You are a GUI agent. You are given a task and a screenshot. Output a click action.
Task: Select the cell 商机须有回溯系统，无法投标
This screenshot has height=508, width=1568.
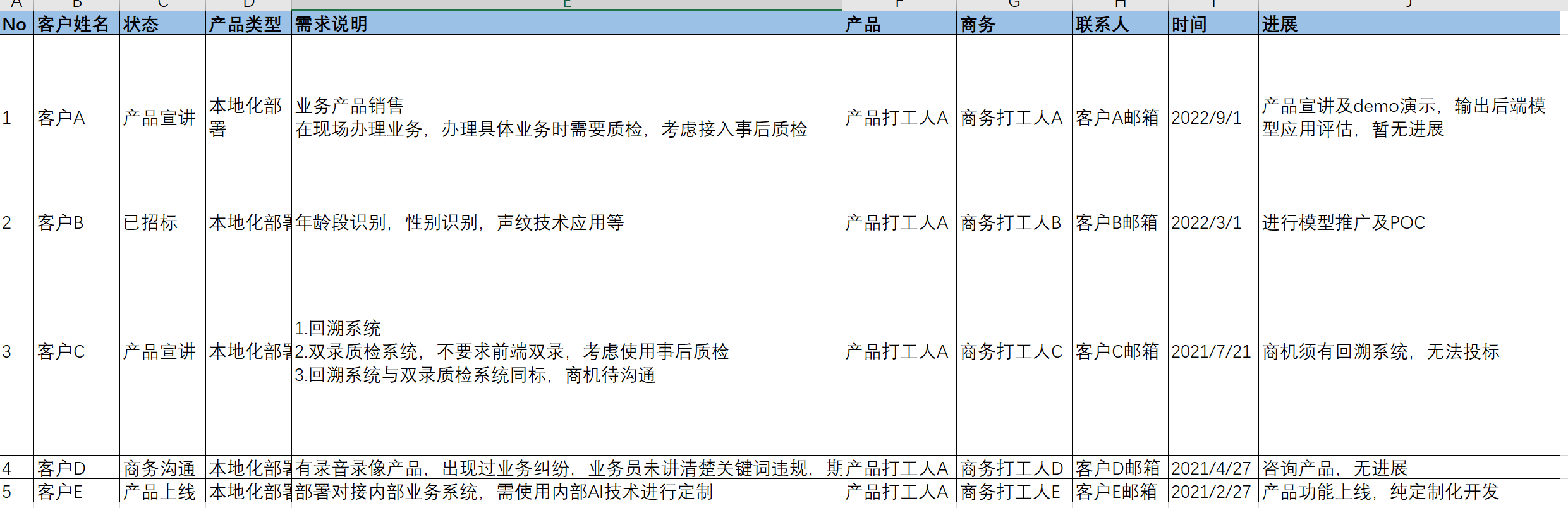pos(1409,351)
